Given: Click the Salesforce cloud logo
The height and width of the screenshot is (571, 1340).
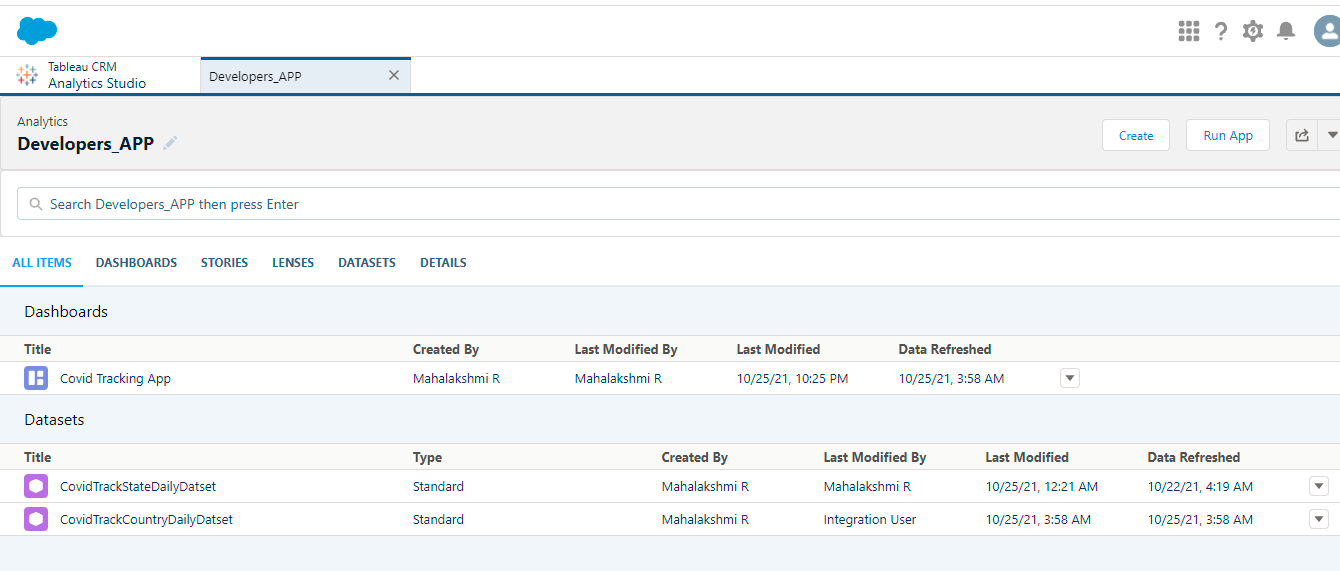Looking at the screenshot, I should 37,31.
